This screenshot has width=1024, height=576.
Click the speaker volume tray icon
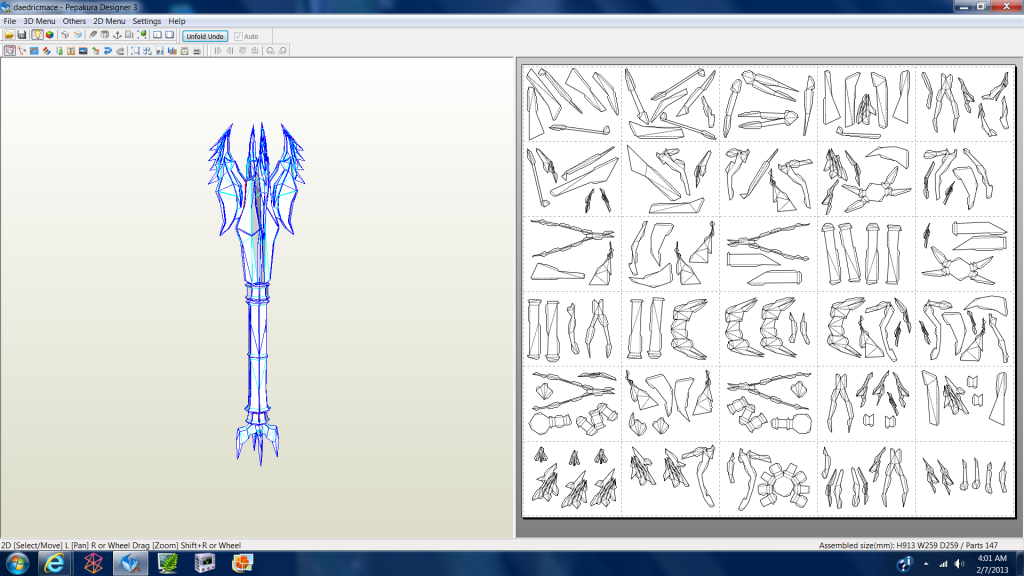(x=959, y=564)
